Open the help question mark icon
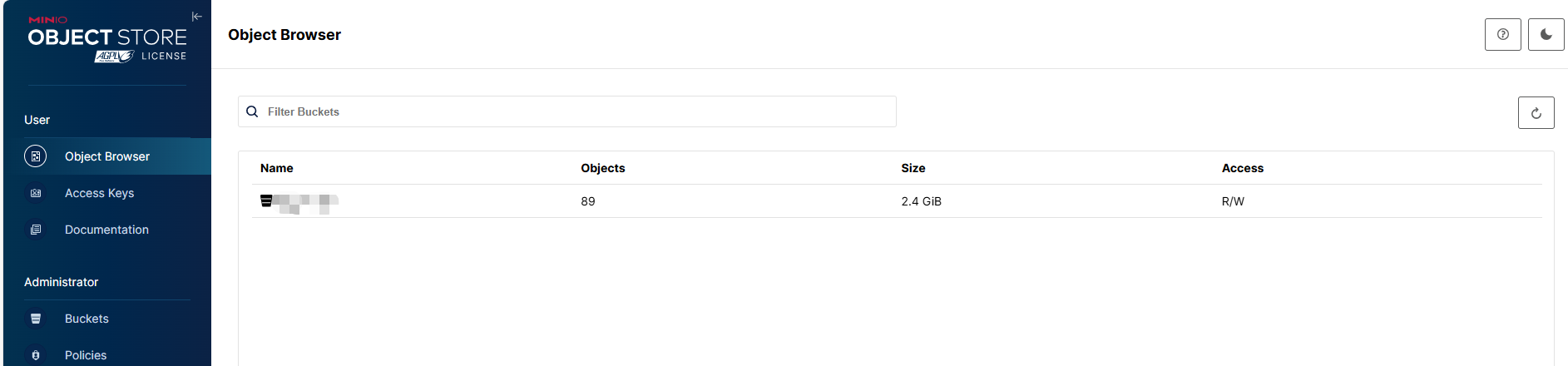 click(x=1502, y=35)
